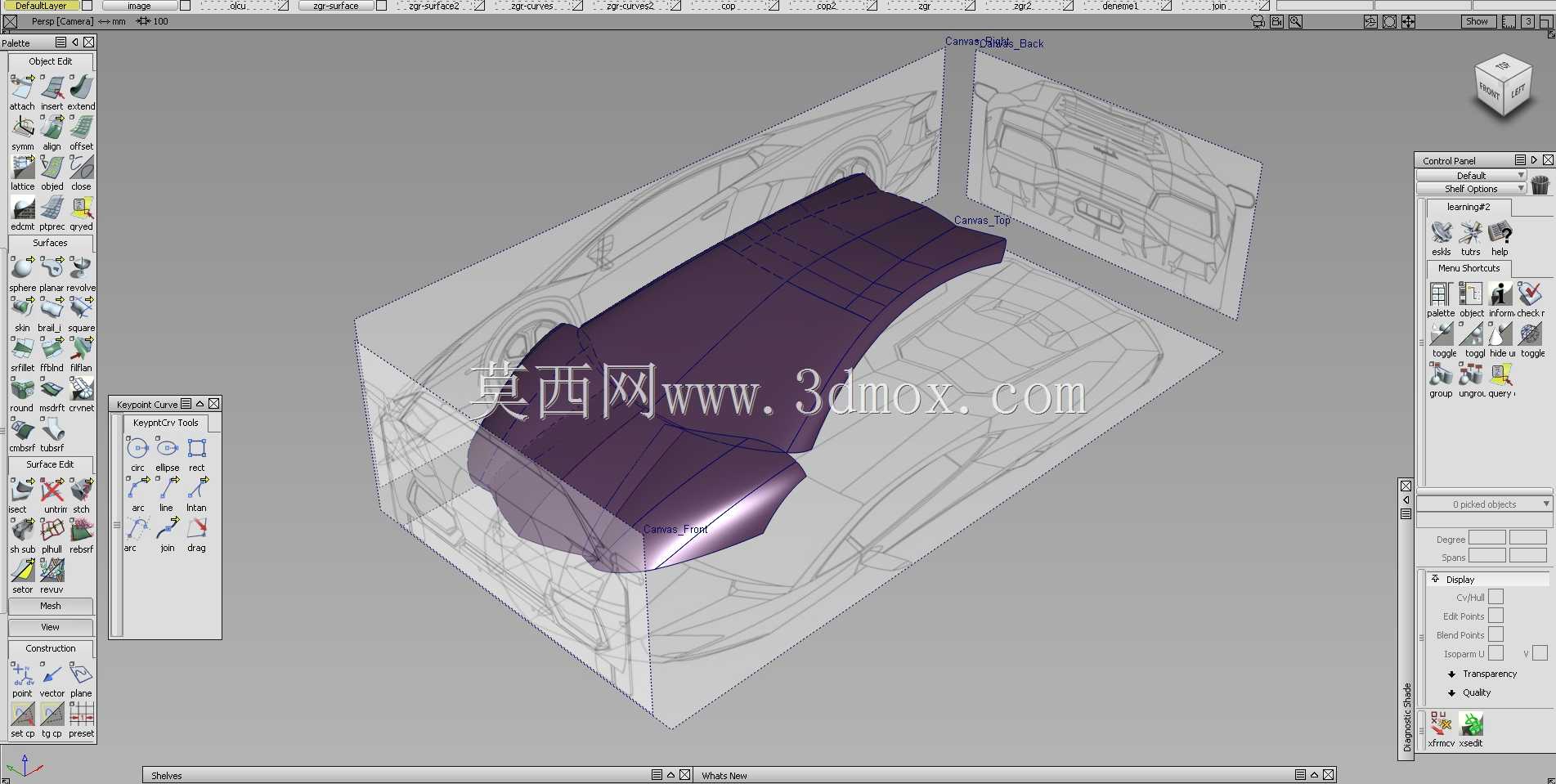Screen dimensions: 1556x784
Task: Toggle visibility box of cop layer
Action: coord(774,6)
